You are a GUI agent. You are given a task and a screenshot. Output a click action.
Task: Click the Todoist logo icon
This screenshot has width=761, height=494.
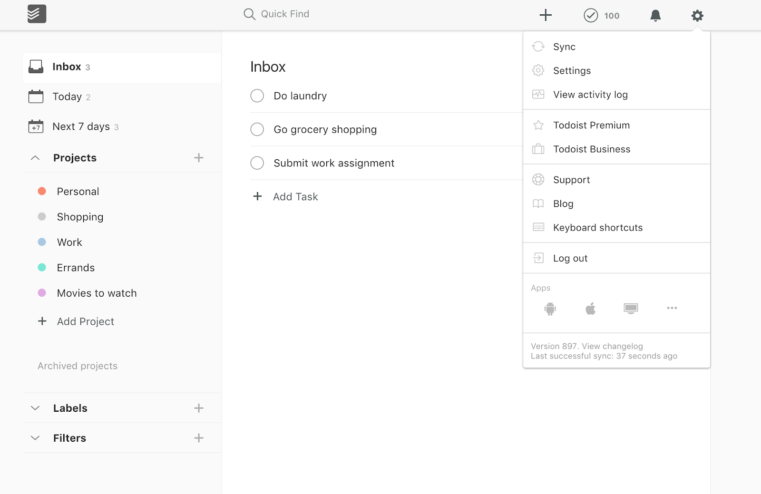click(37, 14)
